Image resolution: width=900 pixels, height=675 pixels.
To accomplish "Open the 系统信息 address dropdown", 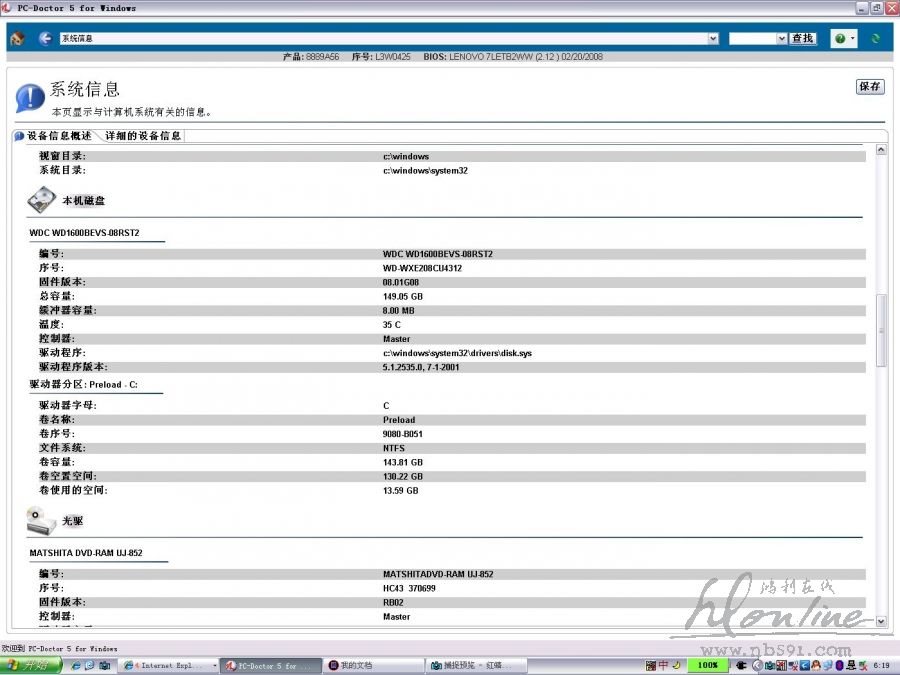I will [713, 38].
